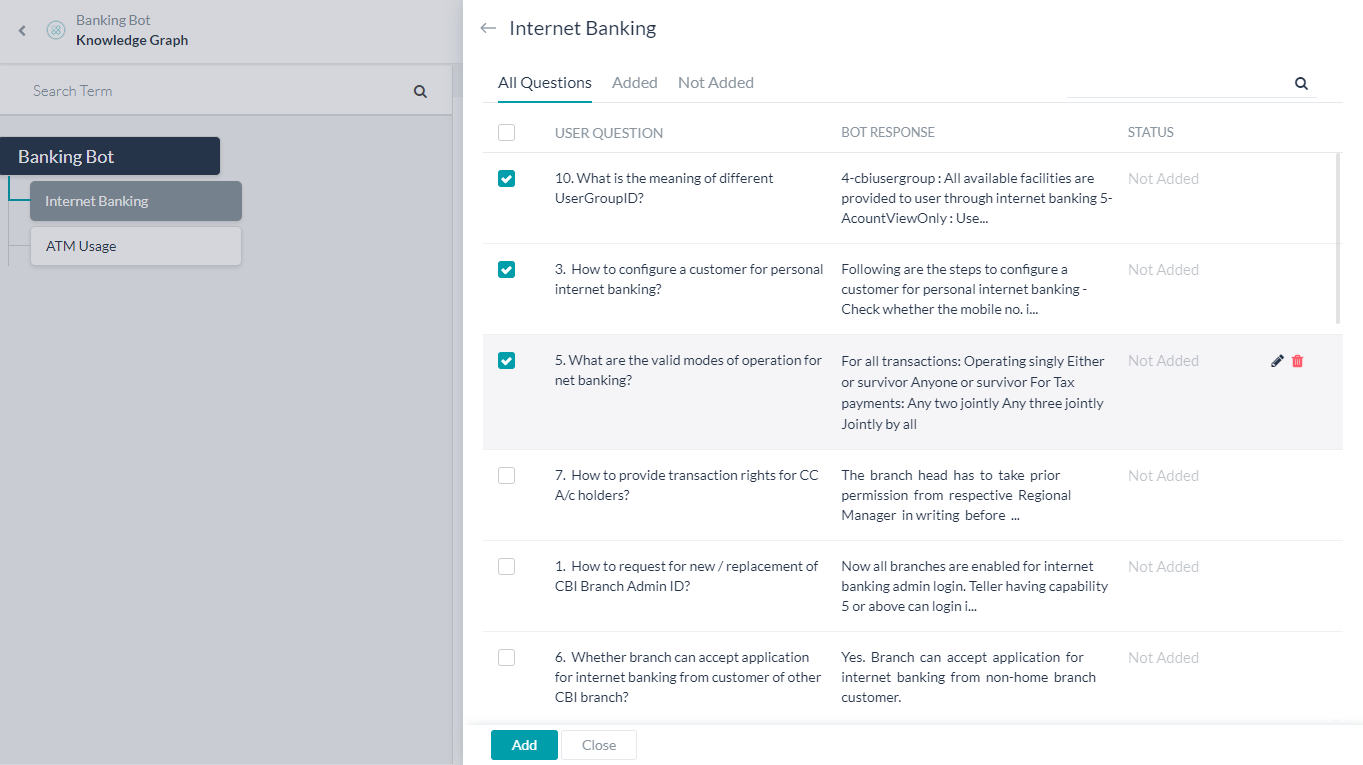Switch to the Added tab
Screen dimensions: 1363x765
(x=634, y=82)
